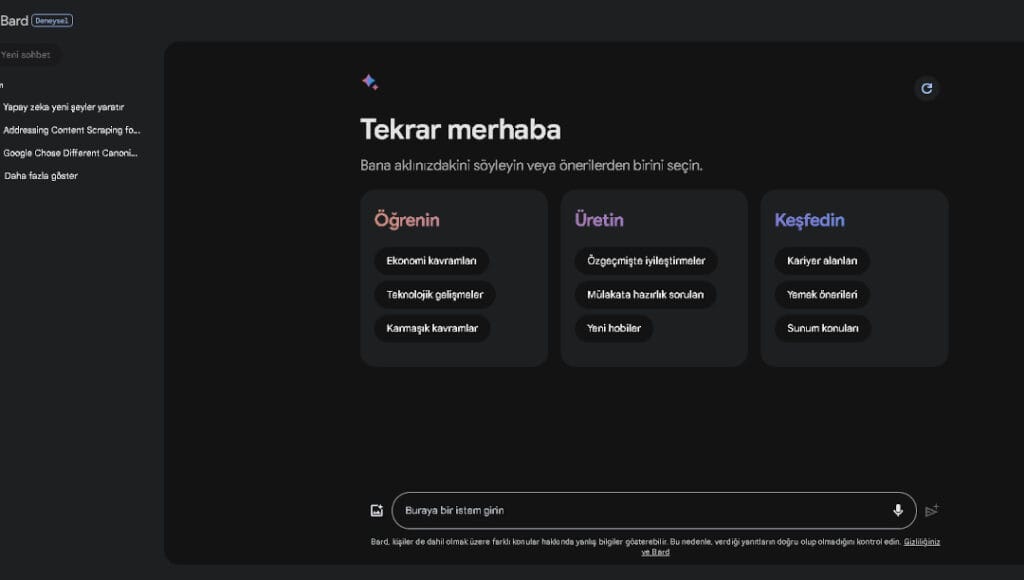Click the send prompt icon
The height and width of the screenshot is (580, 1024).
point(932,510)
